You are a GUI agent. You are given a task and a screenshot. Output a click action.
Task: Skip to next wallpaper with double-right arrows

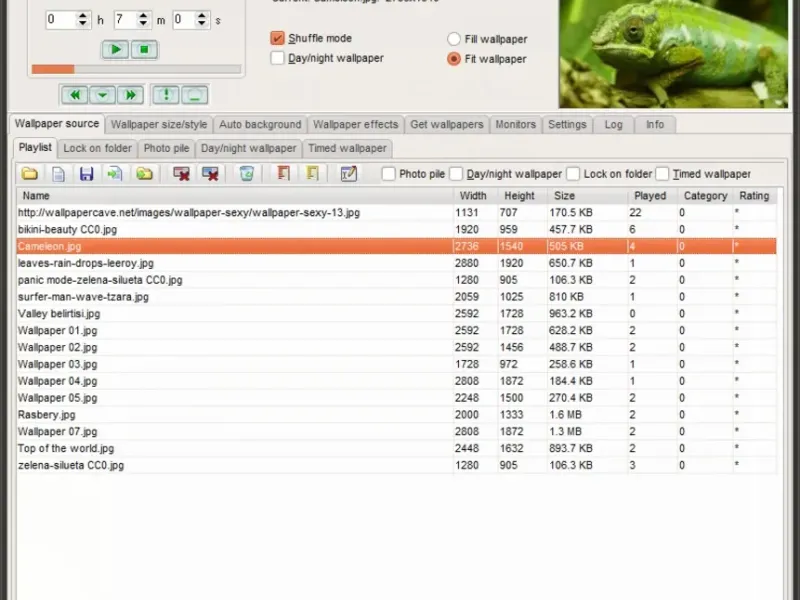(131, 95)
